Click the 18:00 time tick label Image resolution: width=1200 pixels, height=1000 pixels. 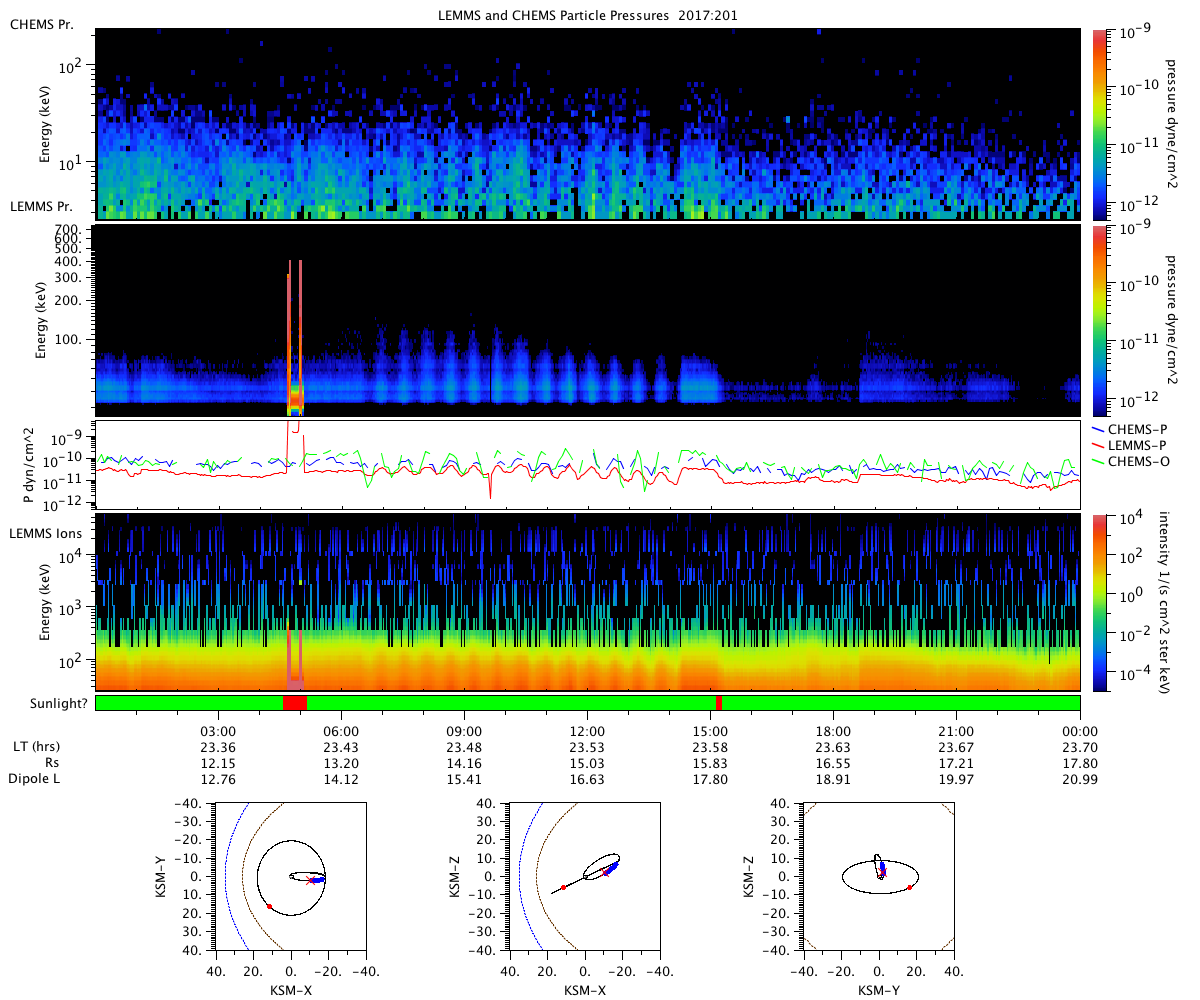pyautogui.click(x=834, y=731)
